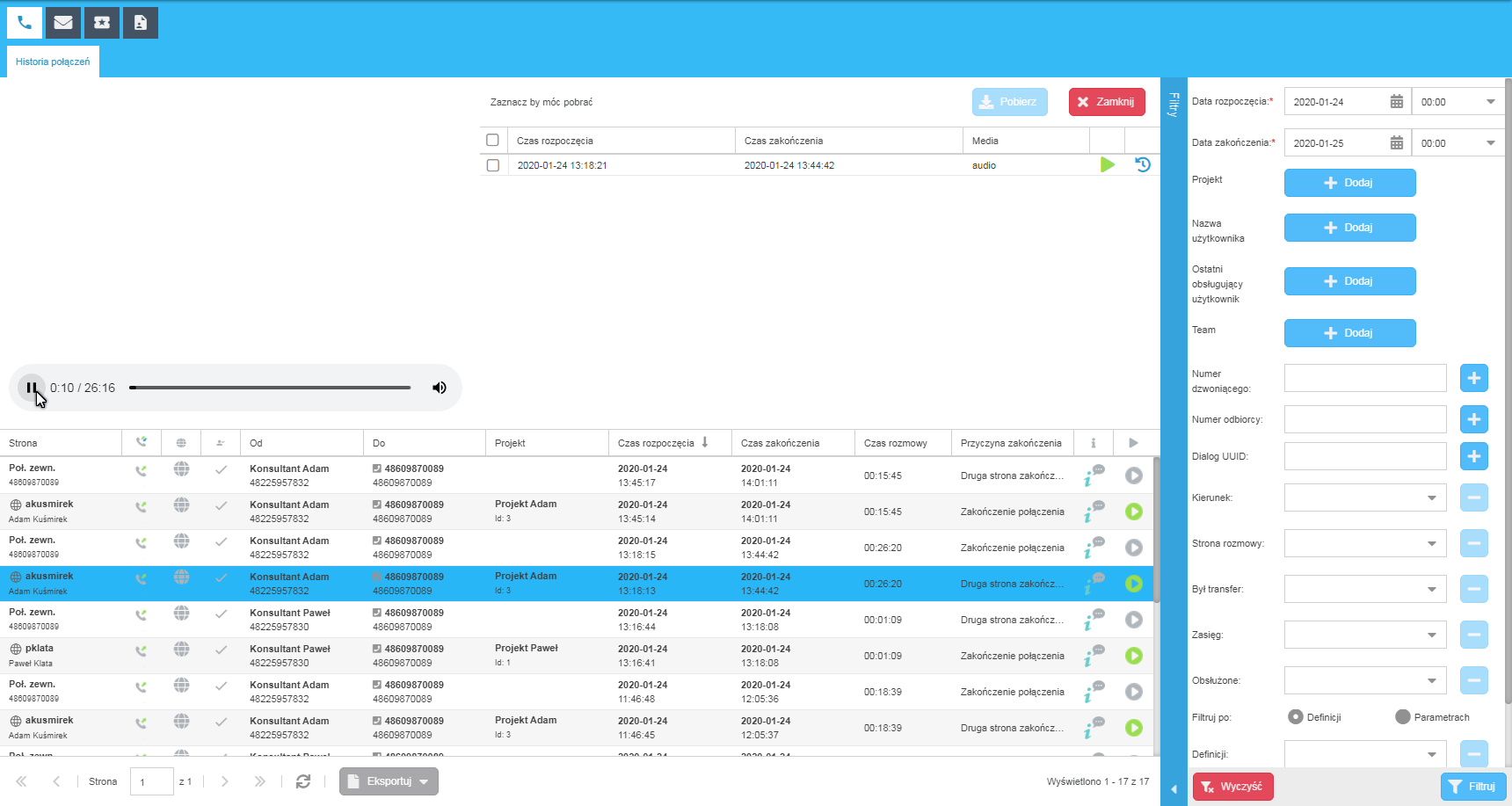The image size is (1512, 806).
Task: Expand end time 00:00 dropdown
Action: pyautogui.click(x=1491, y=143)
